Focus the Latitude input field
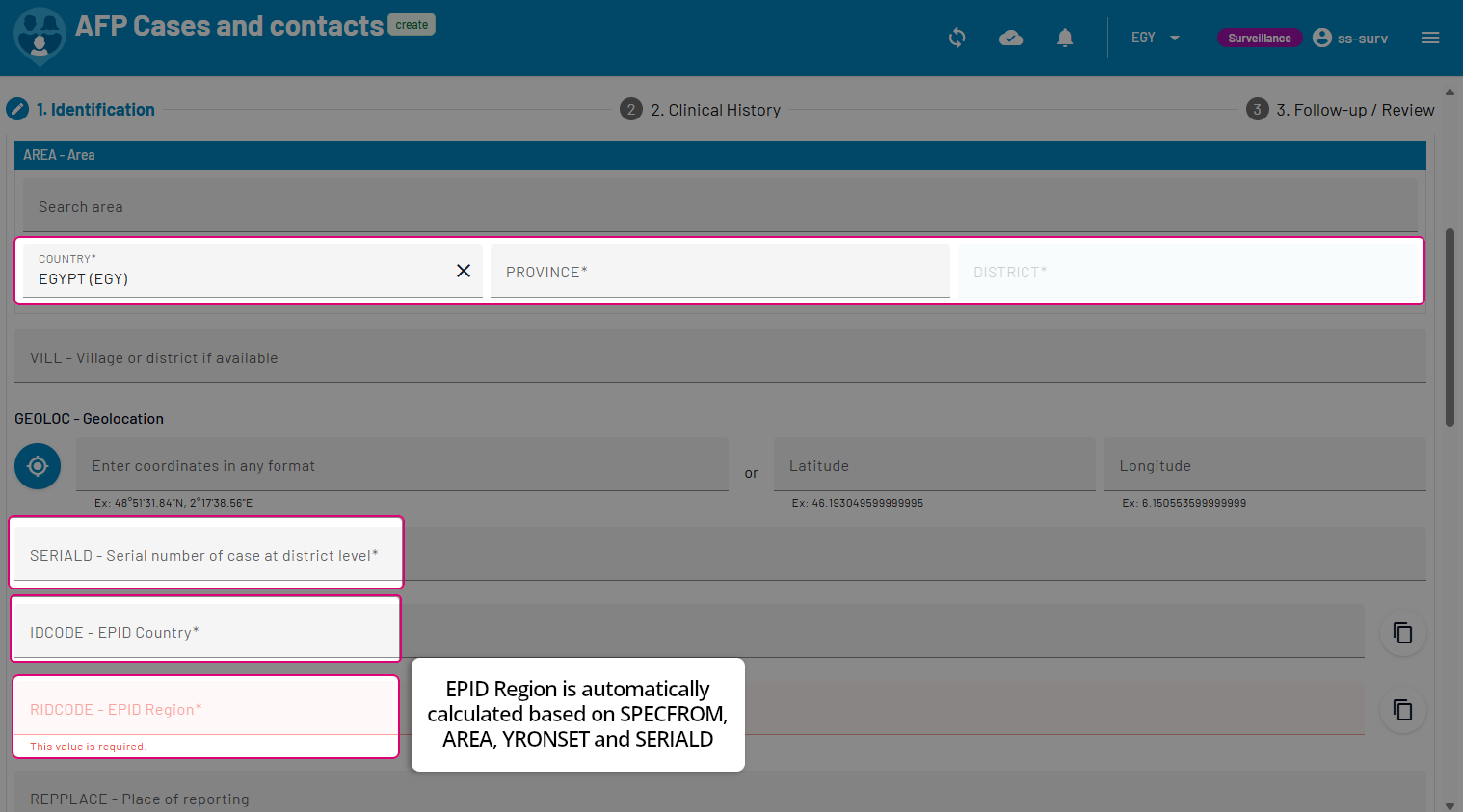1463x812 pixels. pos(933,466)
